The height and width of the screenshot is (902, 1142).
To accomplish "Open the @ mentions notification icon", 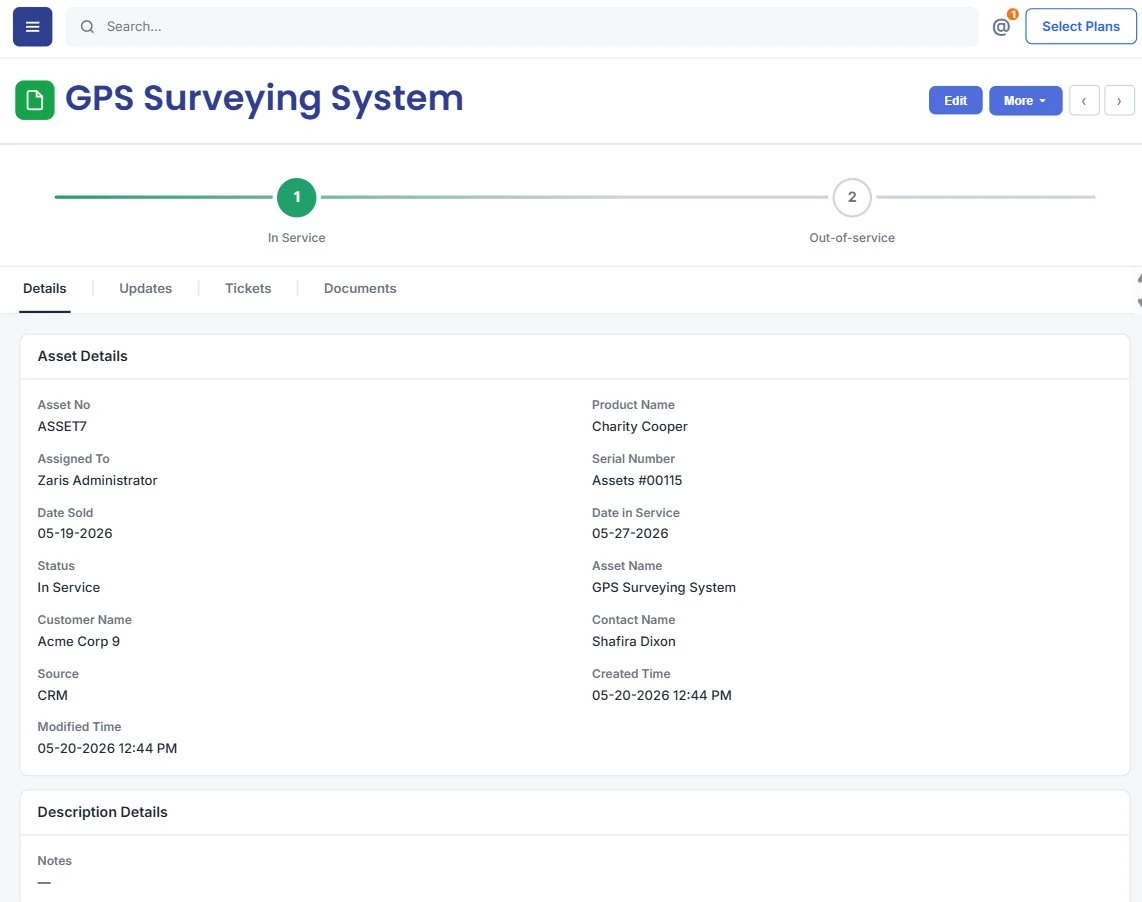I will [1001, 27].
